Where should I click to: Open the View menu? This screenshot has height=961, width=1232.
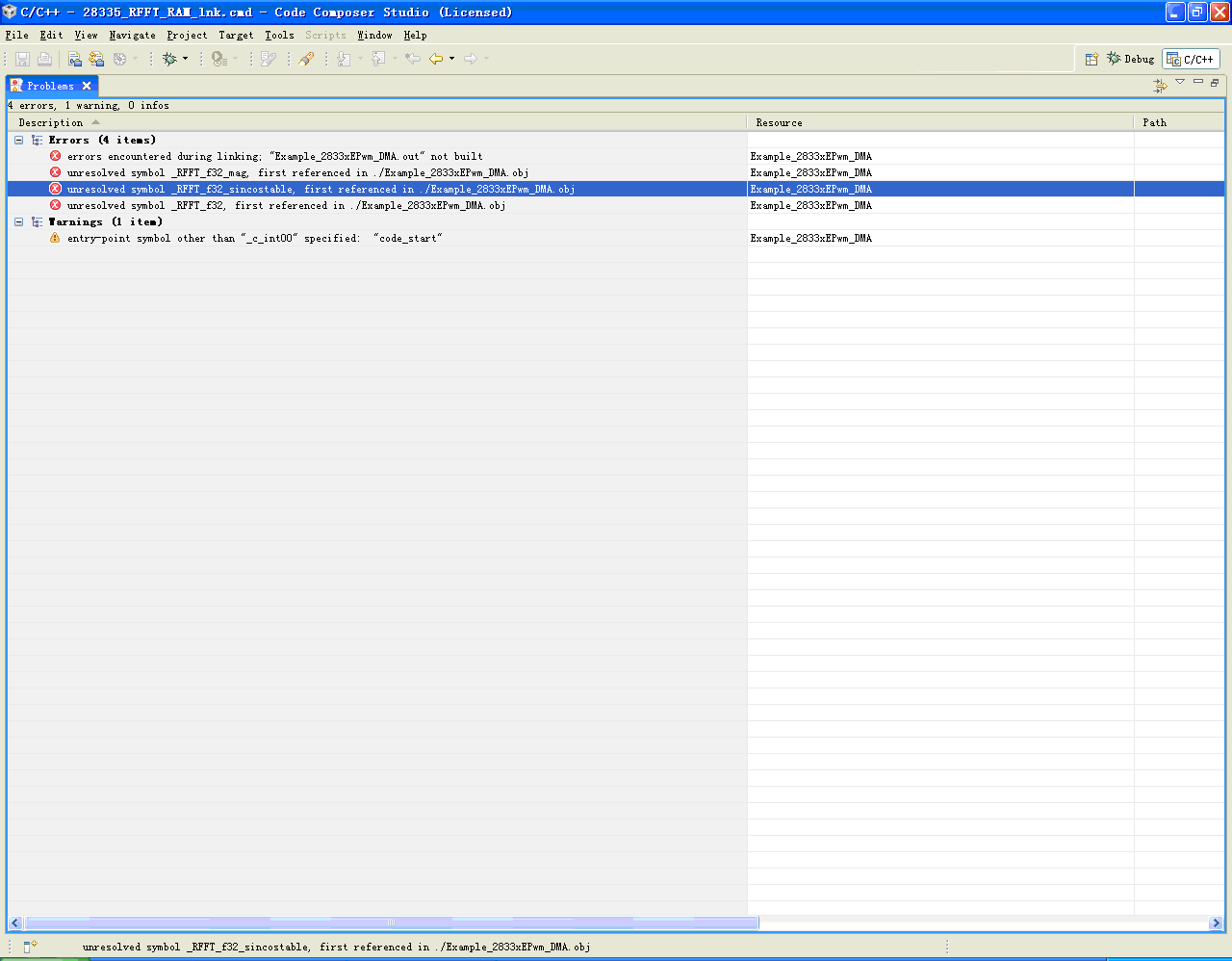point(86,35)
